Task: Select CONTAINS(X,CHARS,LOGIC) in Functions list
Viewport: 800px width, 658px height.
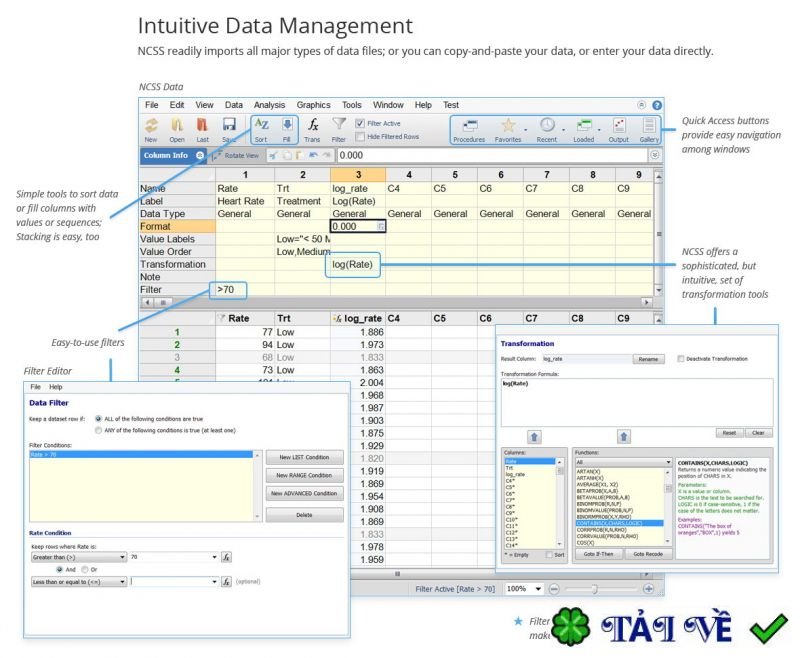Action: (619, 523)
